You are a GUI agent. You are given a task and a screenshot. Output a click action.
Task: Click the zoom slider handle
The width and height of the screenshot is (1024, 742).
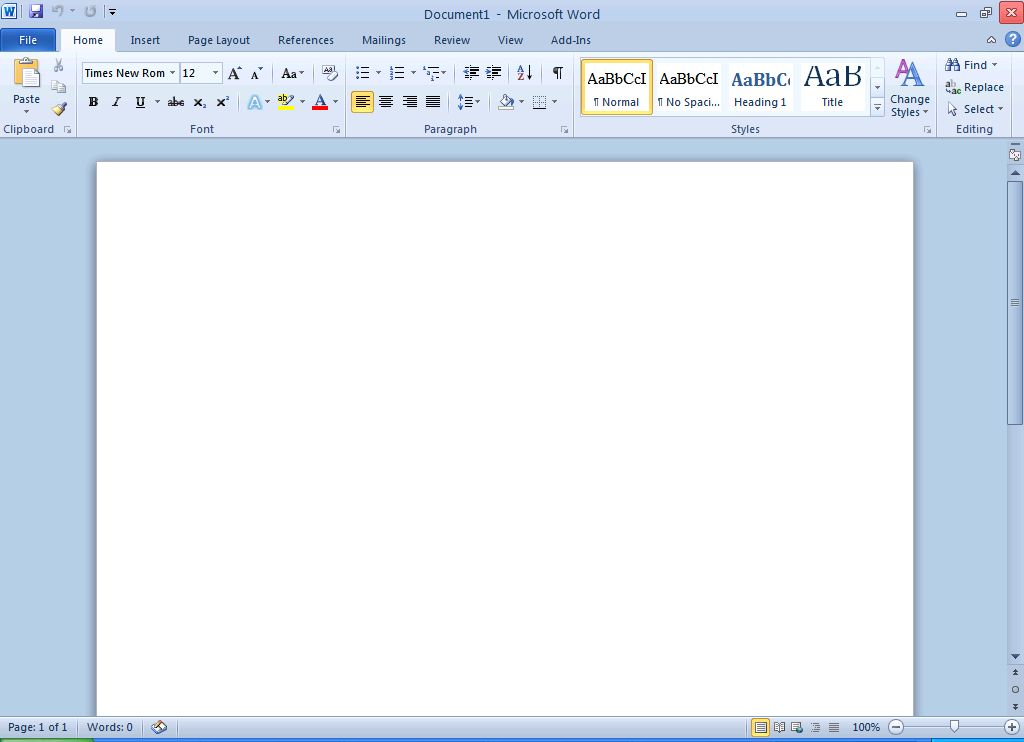coord(955,727)
